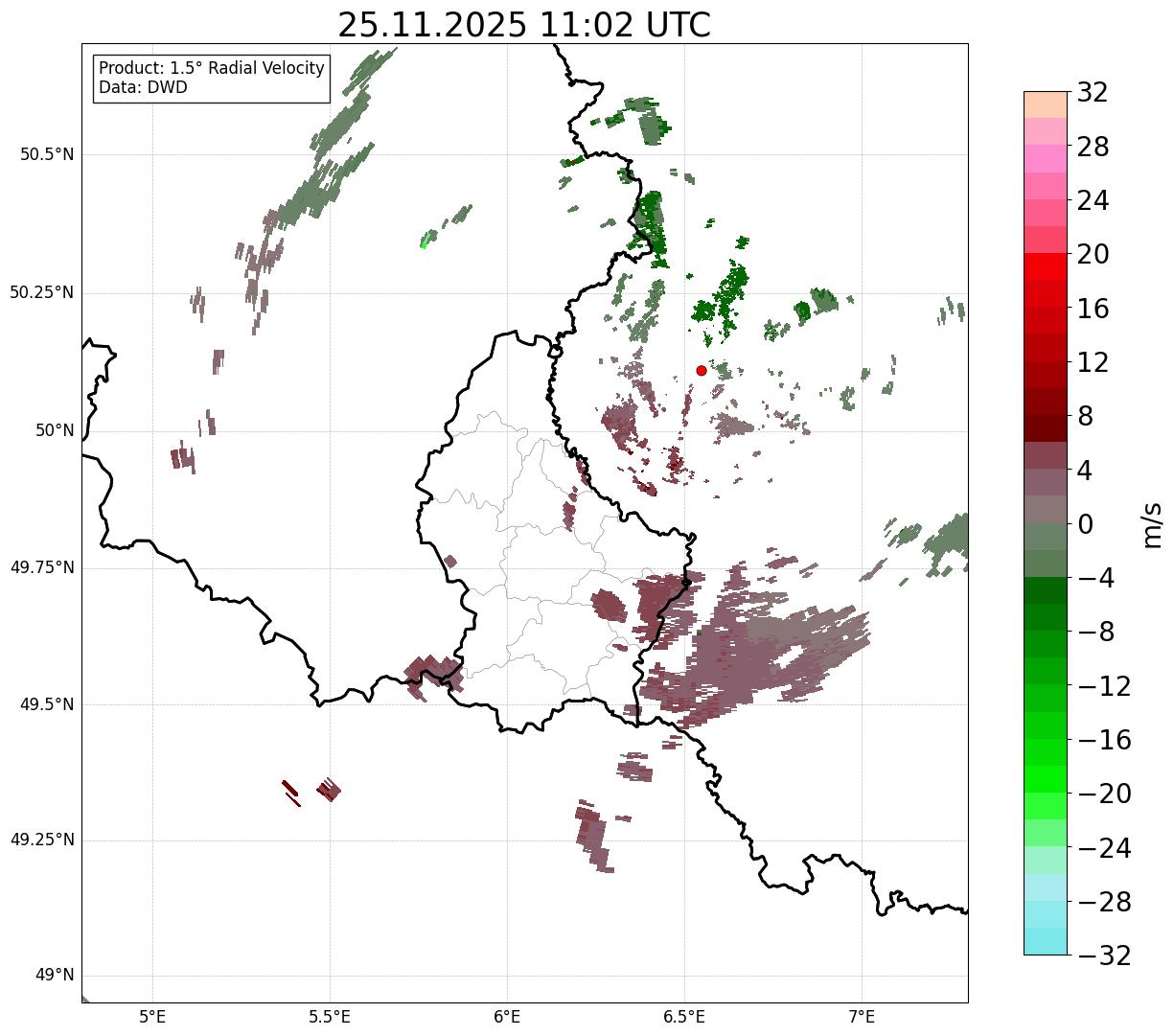Click the 49.25°N latitude label
The image size is (1174, 1036).
pos(42,840)
